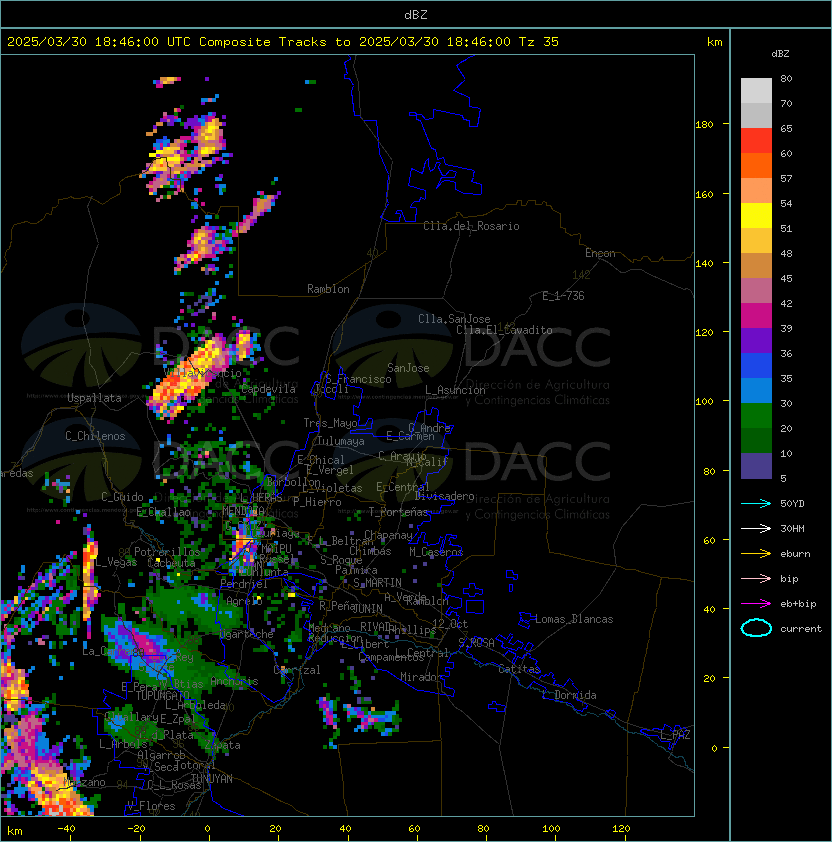Click the 'L_PAZ' map label
This screenshot has width=832, height=842.
pyautogui.click(x=675, y=735)
